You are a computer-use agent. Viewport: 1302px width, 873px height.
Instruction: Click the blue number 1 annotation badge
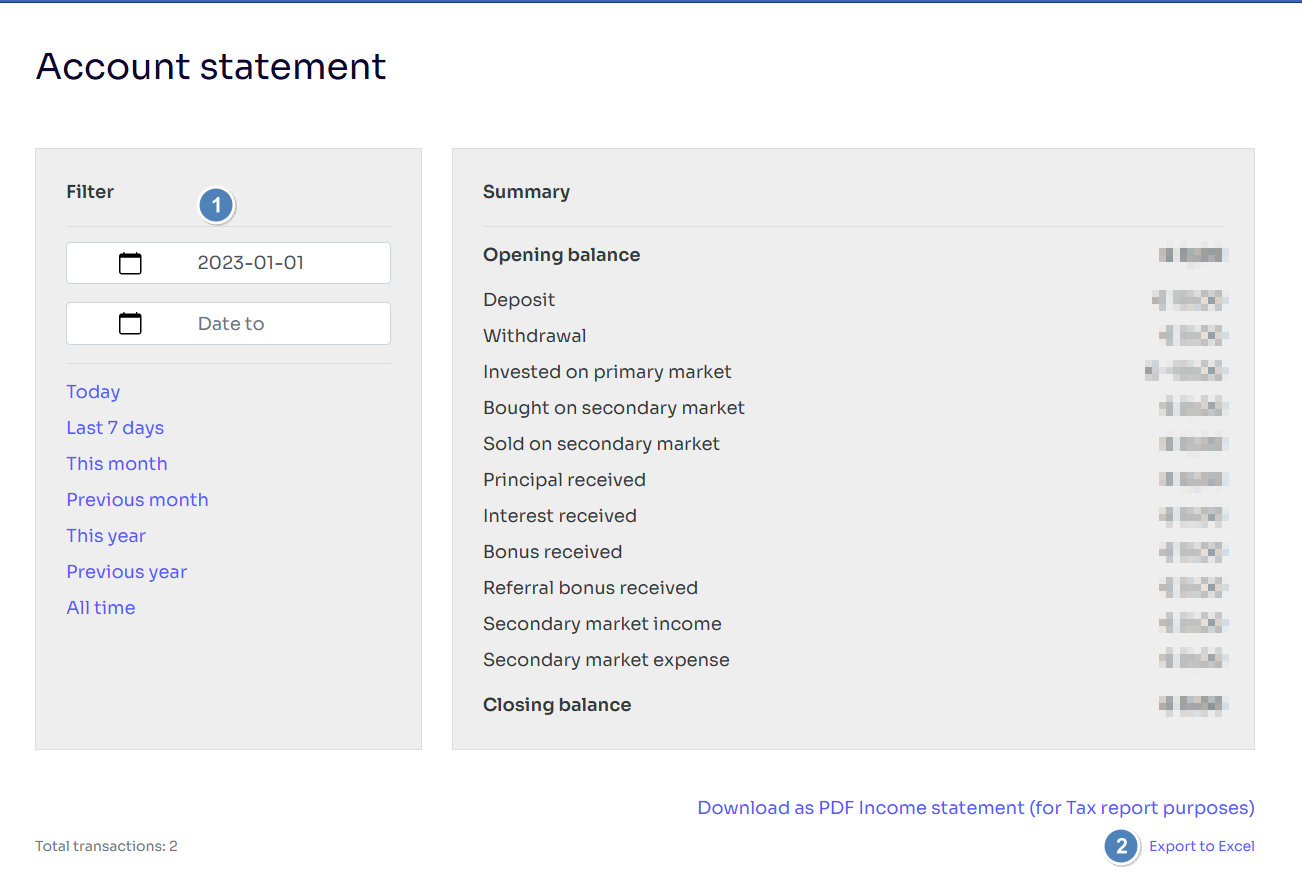[216, 206]
